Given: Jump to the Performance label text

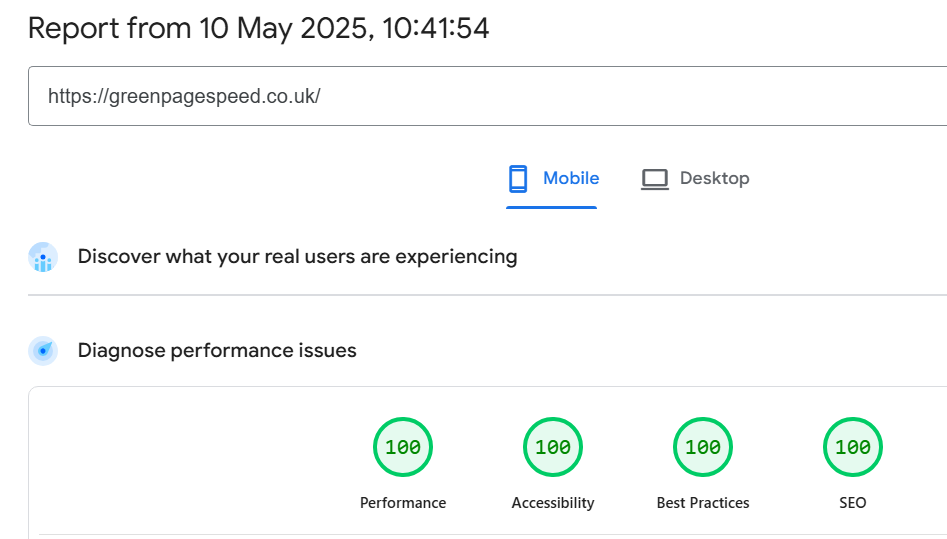Looking at the screenshot, I should pos(403,503).
